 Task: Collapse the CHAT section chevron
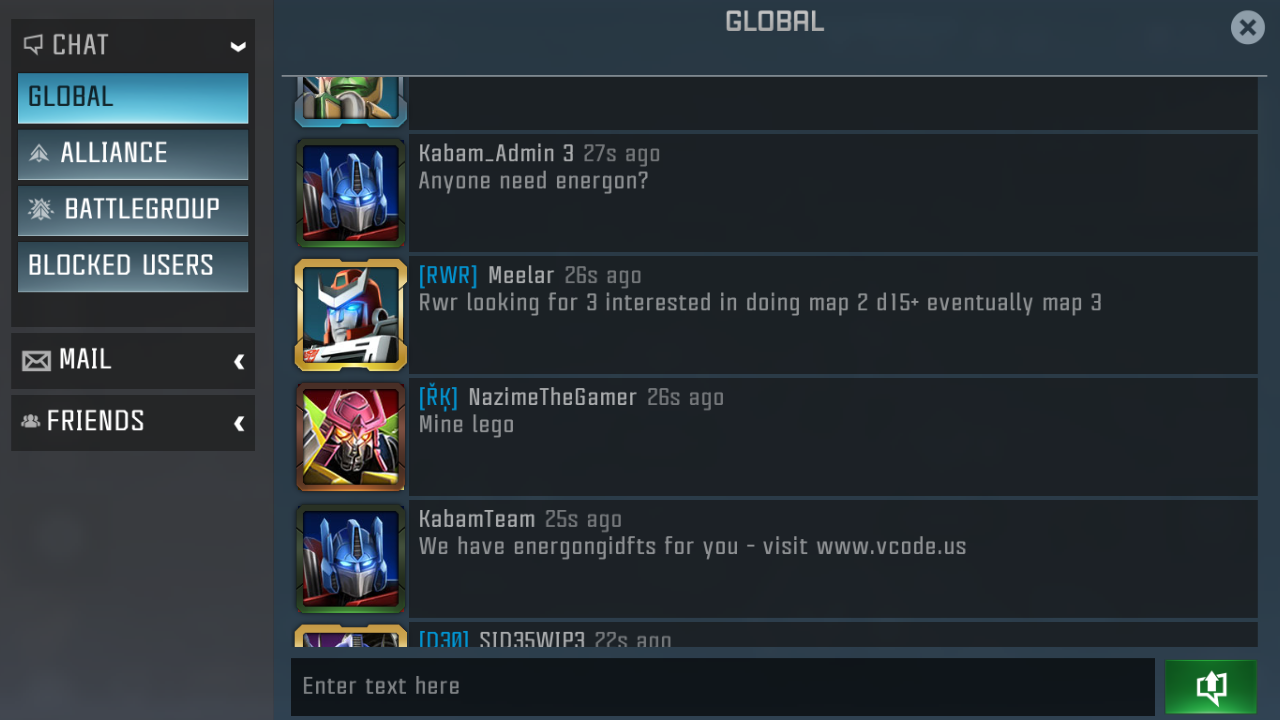click(238, 46)
